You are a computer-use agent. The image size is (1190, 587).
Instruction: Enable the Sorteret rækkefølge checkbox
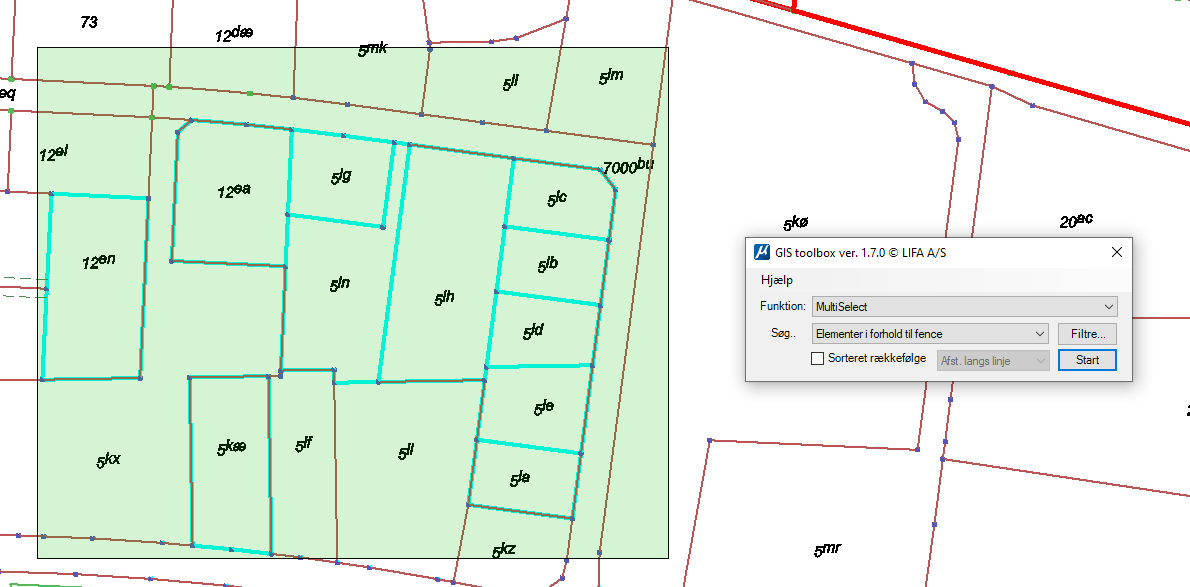point(817,360)
